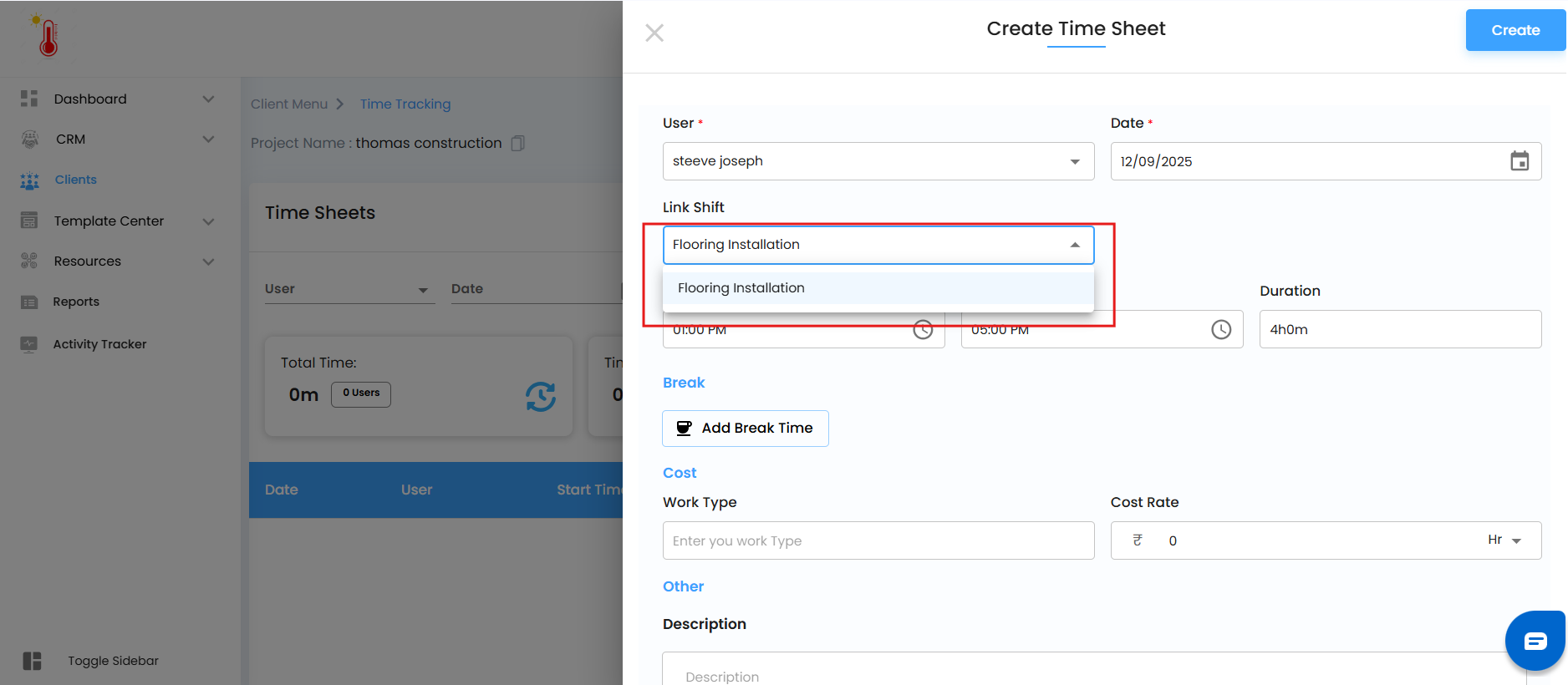Click the thermometer app logo
This screenshot has height=685, width=1568.
click(48, 37)
